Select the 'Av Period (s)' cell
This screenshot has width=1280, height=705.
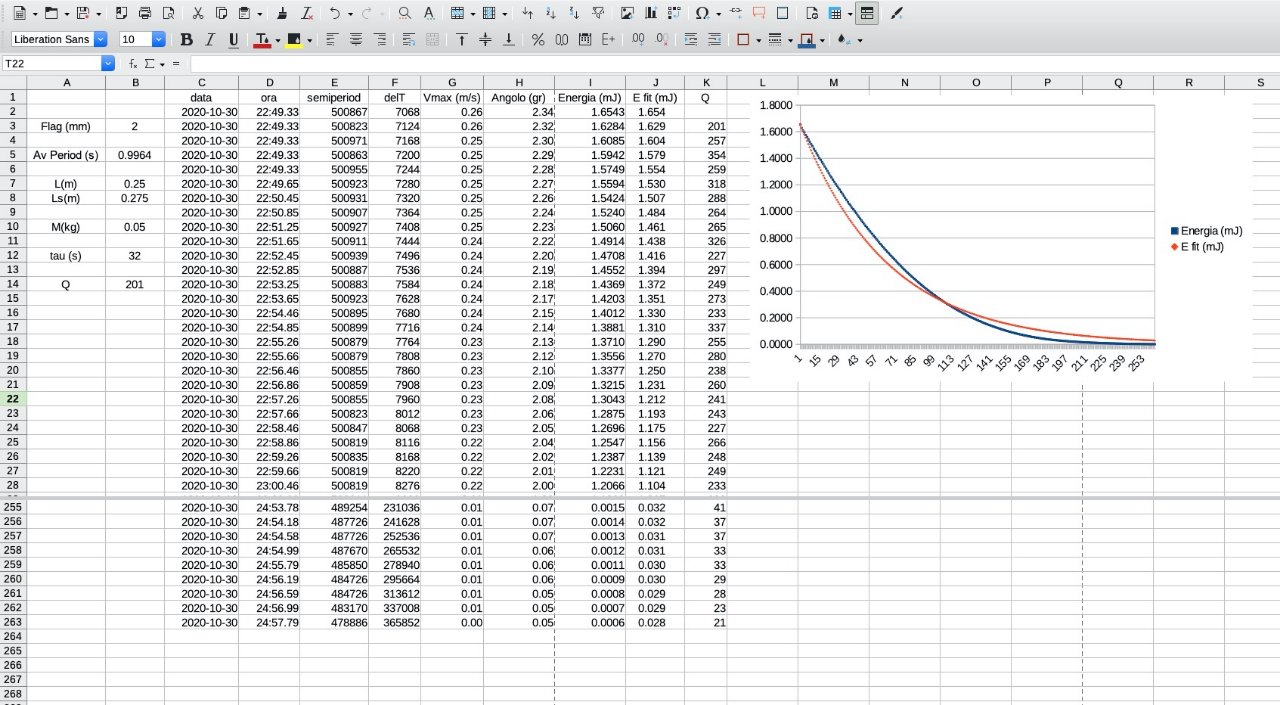(66, 155)
